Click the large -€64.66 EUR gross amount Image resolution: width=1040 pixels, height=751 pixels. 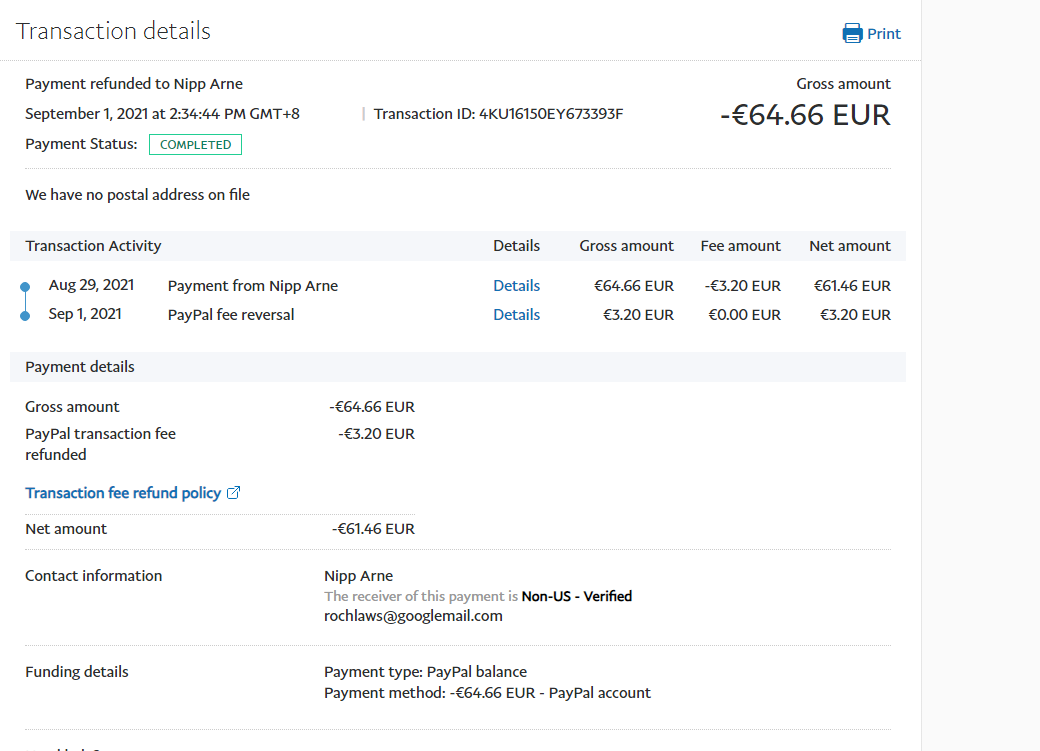805,115
